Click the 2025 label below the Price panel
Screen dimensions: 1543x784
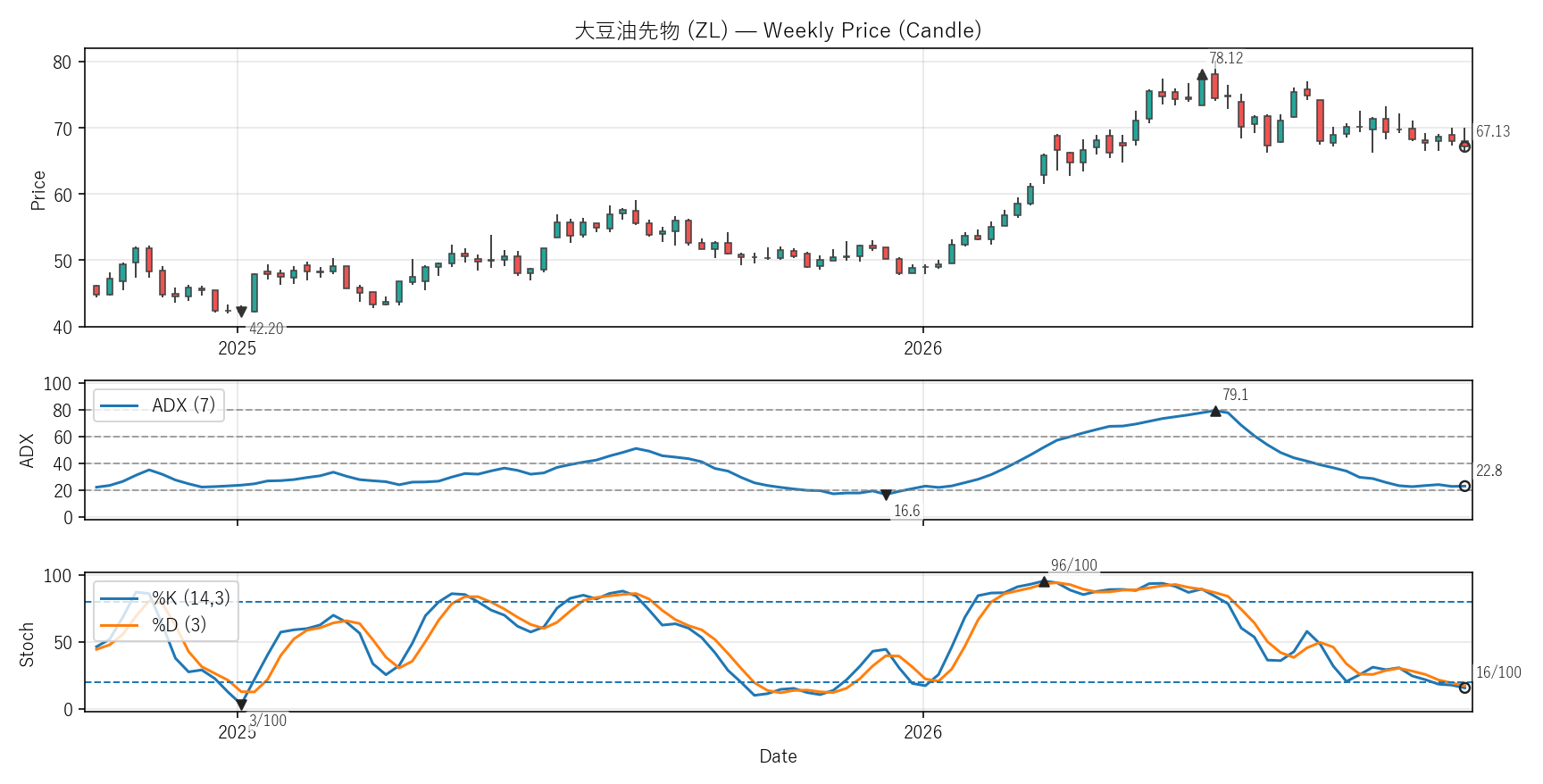coord(237,348)
